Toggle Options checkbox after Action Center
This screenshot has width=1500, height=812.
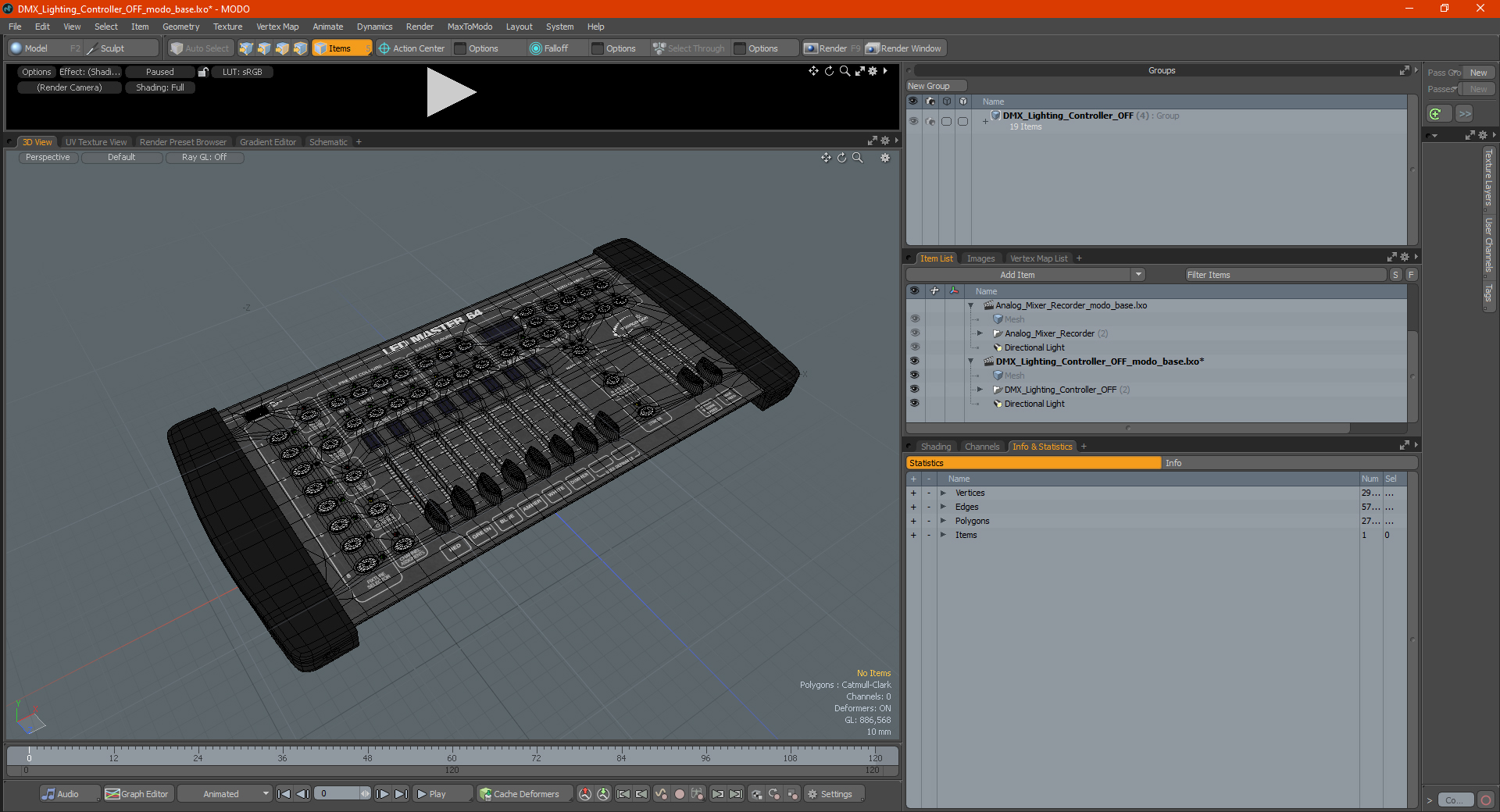tap(460, 48)
